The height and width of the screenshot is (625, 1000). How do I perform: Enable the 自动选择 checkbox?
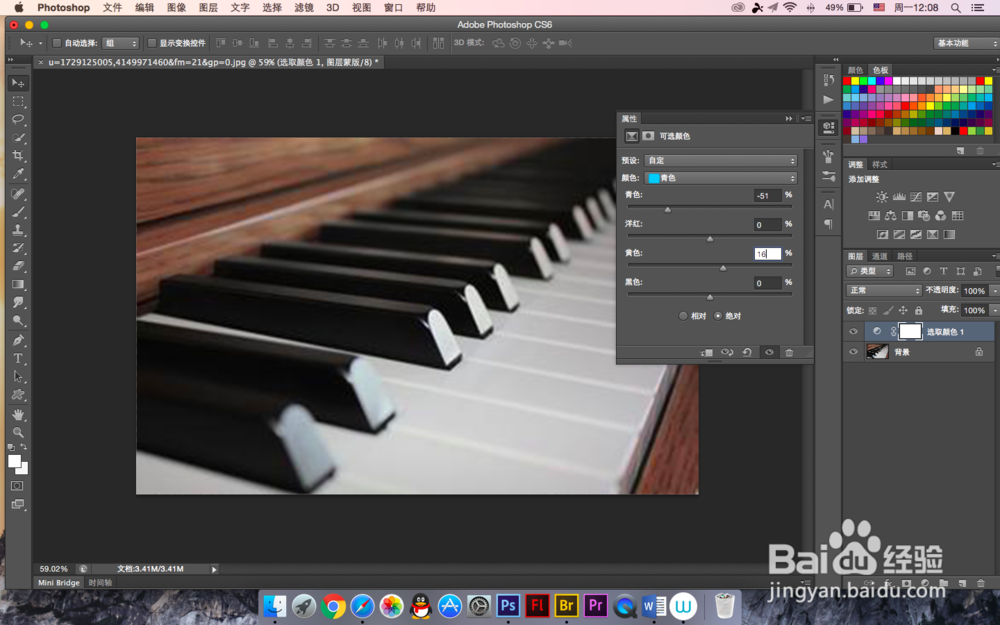(x=57, y=43)
